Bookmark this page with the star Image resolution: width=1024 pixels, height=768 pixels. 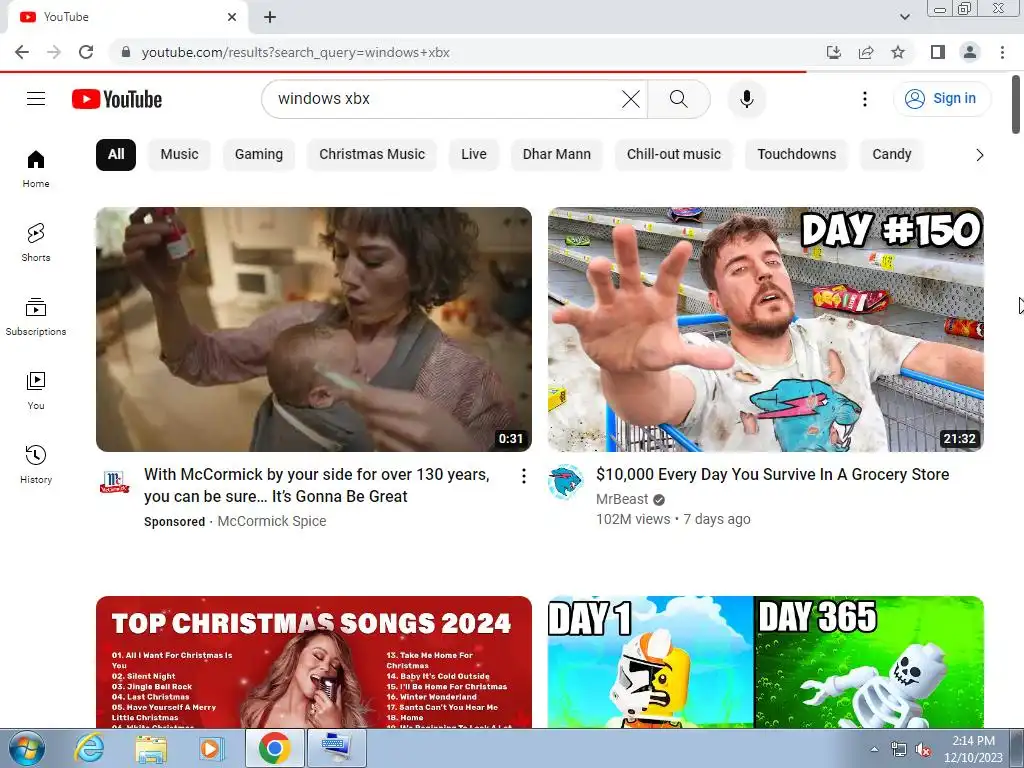coord(898,52)
